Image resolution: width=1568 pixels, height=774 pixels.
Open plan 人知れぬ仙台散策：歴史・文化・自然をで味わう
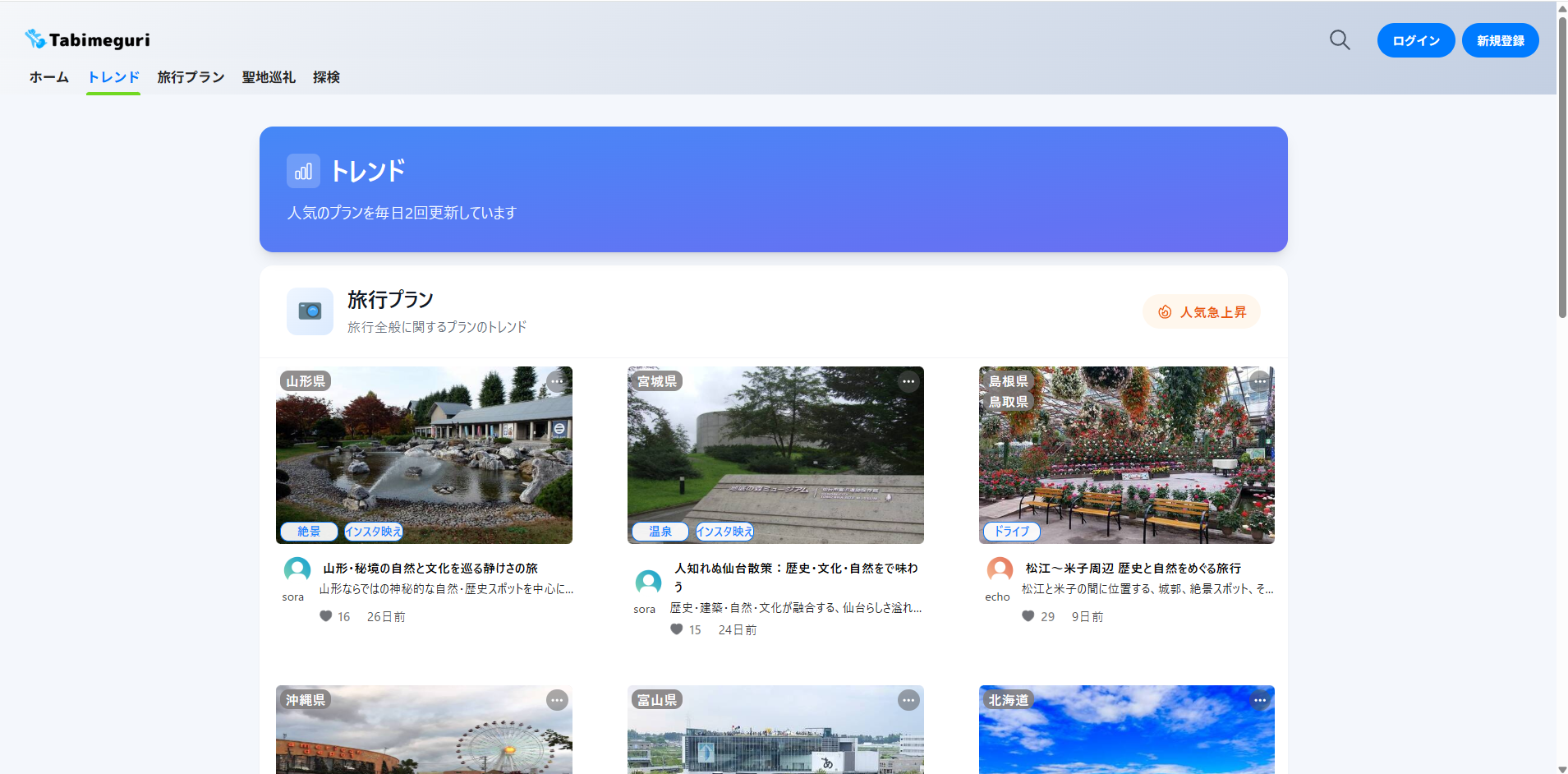[796, 577]
